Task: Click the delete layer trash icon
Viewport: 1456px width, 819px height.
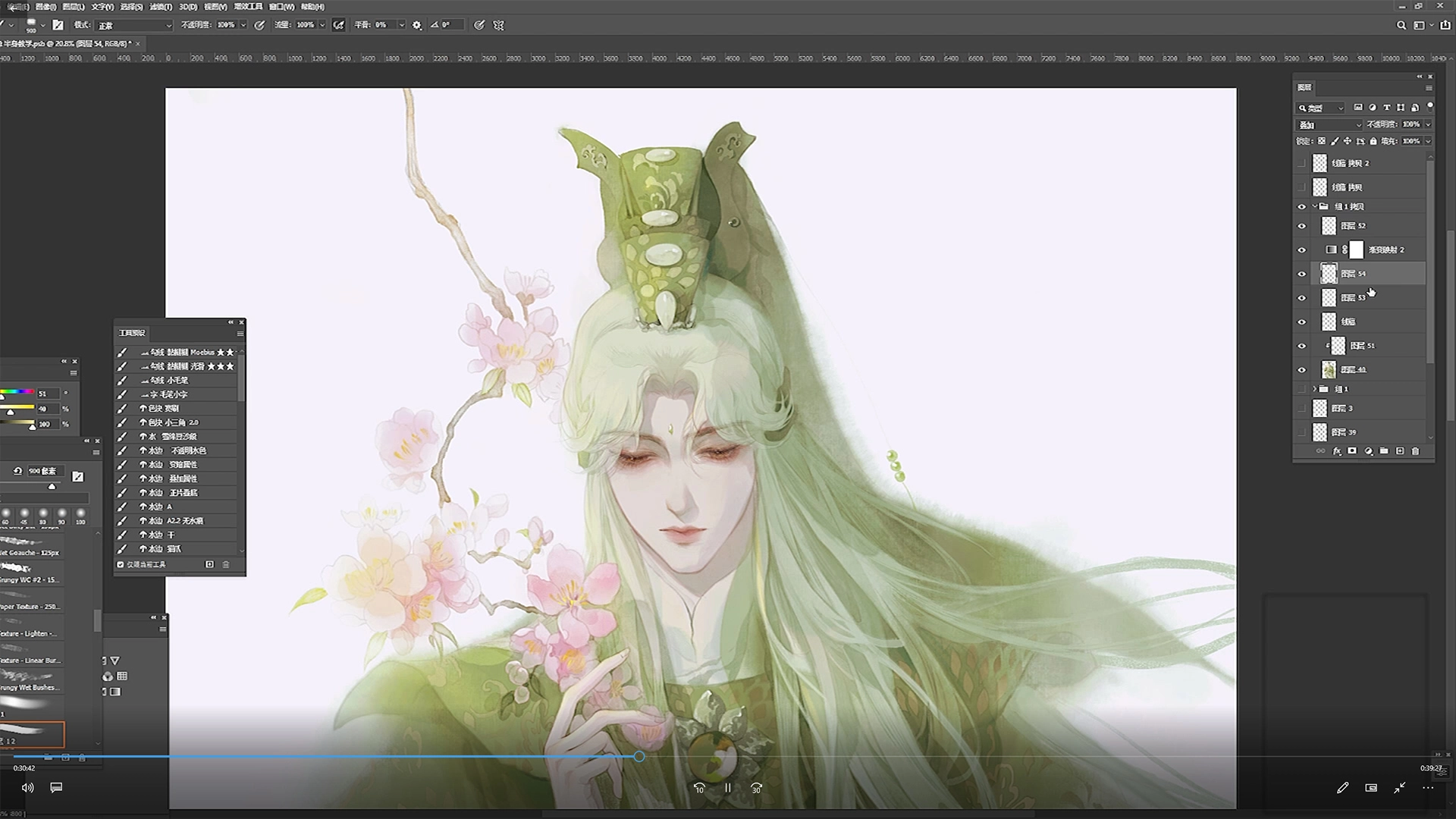Action: [1415, 451]
